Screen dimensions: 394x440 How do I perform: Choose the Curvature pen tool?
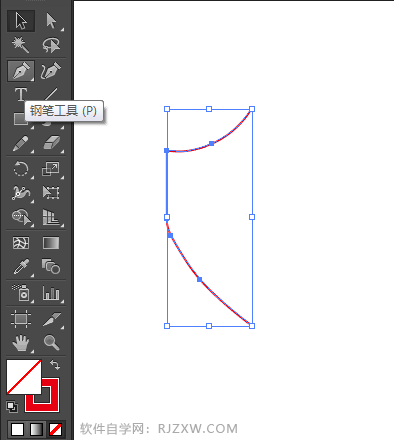(51, 71)
